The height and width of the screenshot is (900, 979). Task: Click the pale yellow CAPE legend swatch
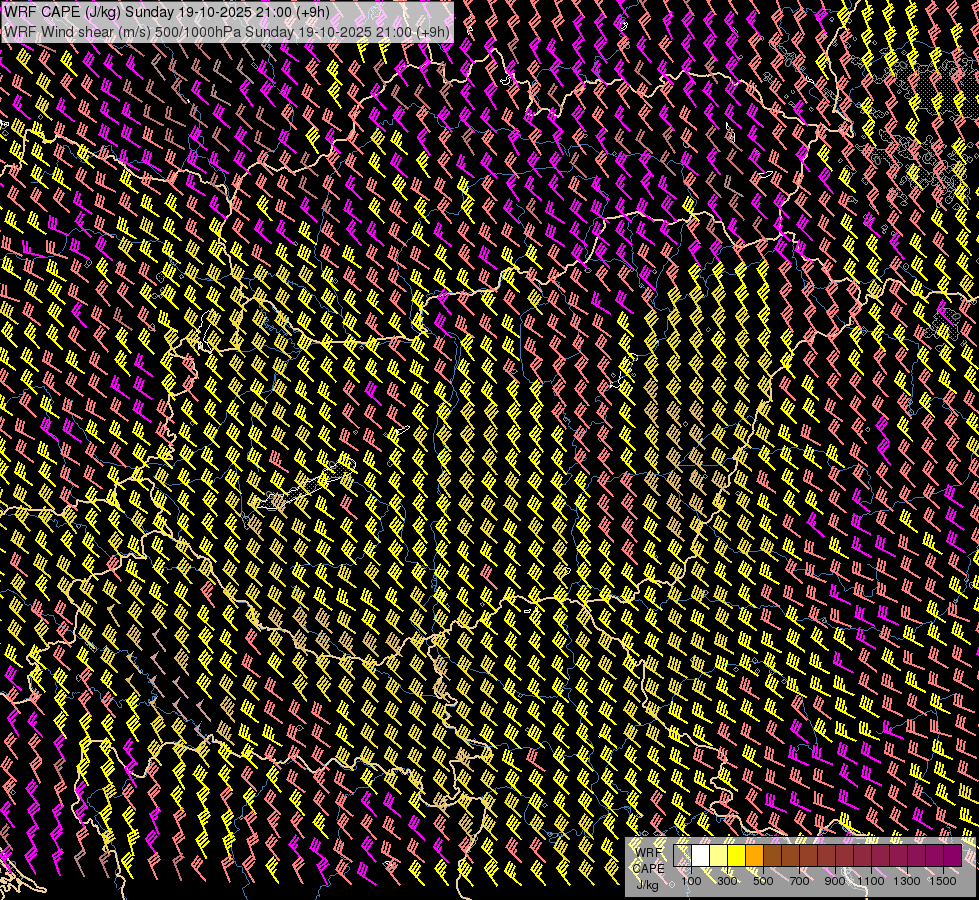click(719, 856)
